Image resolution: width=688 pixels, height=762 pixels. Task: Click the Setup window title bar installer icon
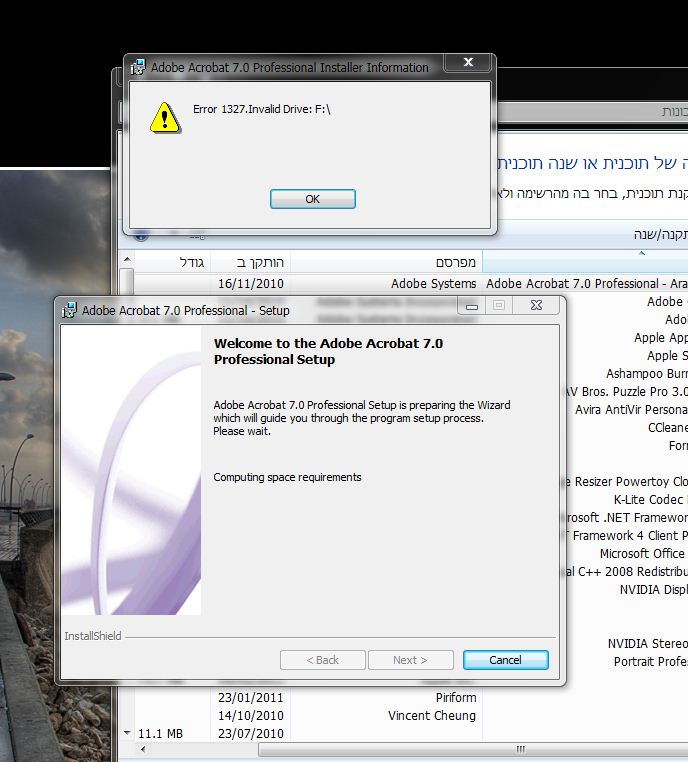point(69,310)
